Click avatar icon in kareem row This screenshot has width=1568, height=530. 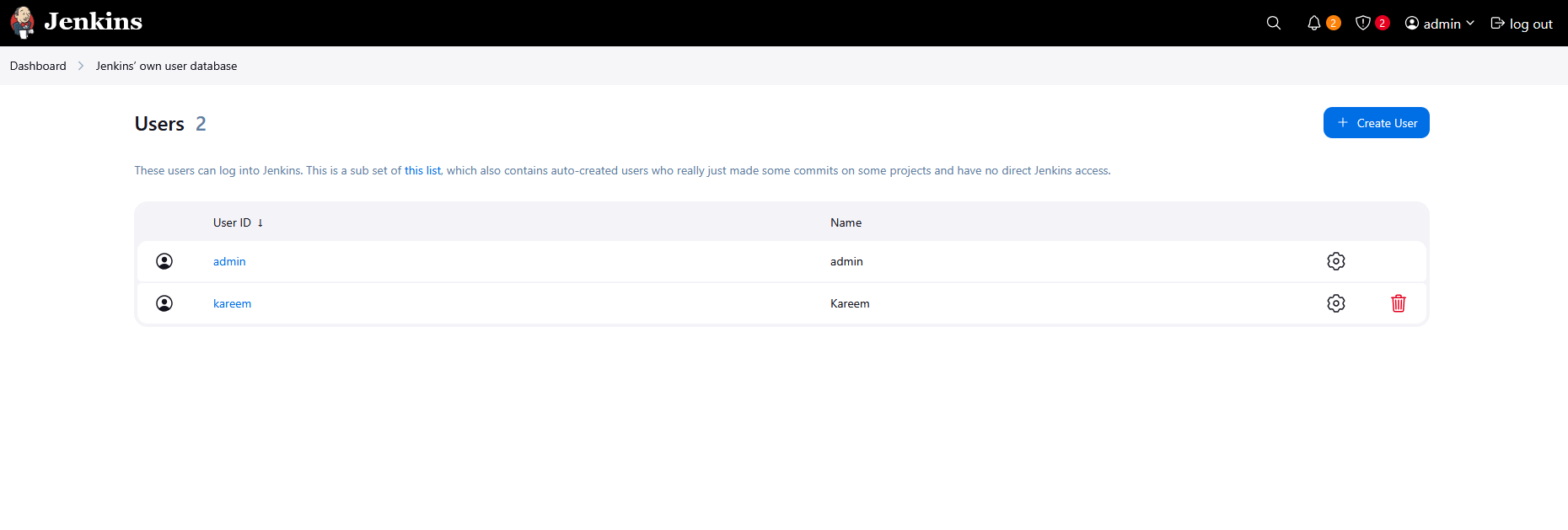pyautogui.click(x=164, y=303)
